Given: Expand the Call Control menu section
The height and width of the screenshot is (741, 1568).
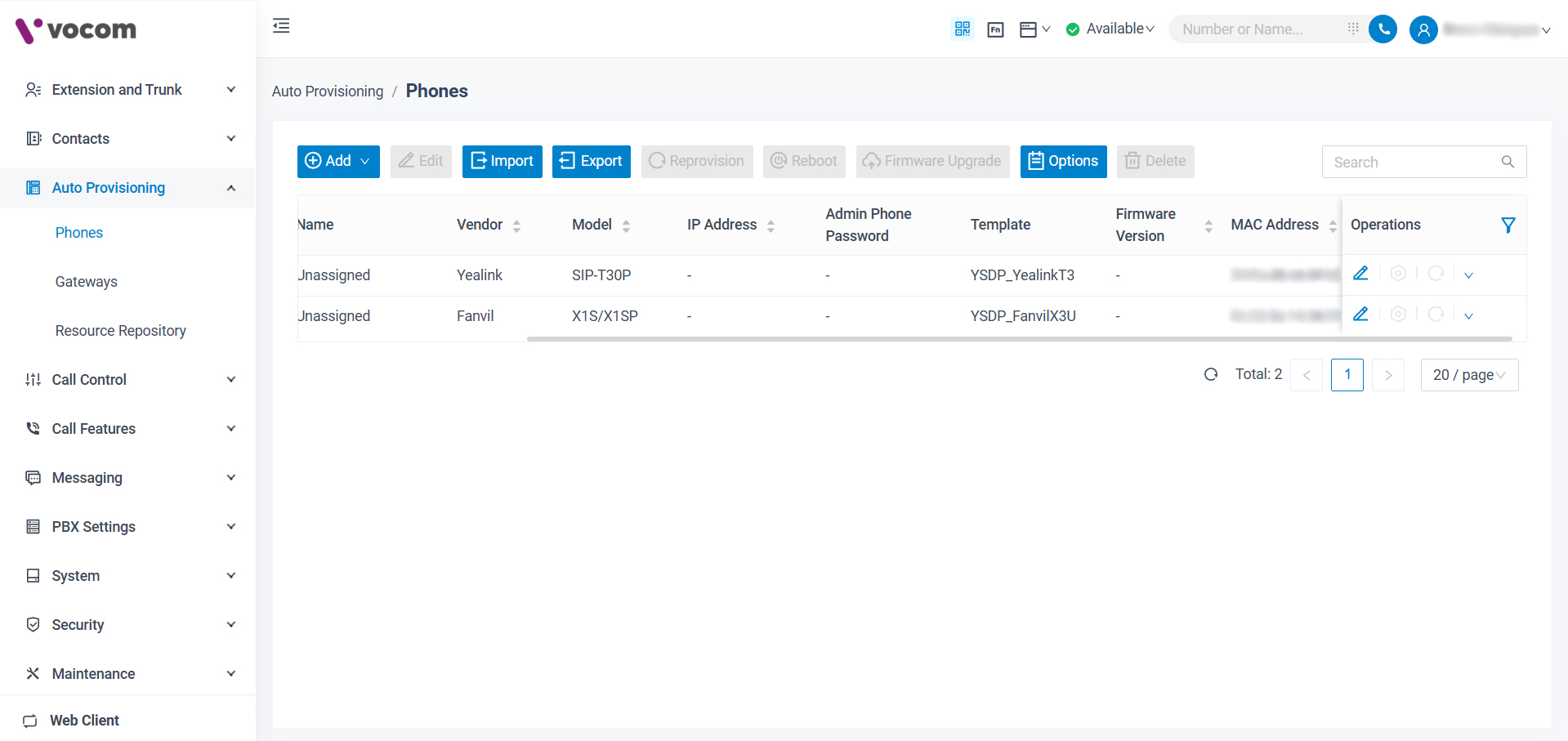Looking at the screenshot, I should pyautogui.click(x=127, y=380).
